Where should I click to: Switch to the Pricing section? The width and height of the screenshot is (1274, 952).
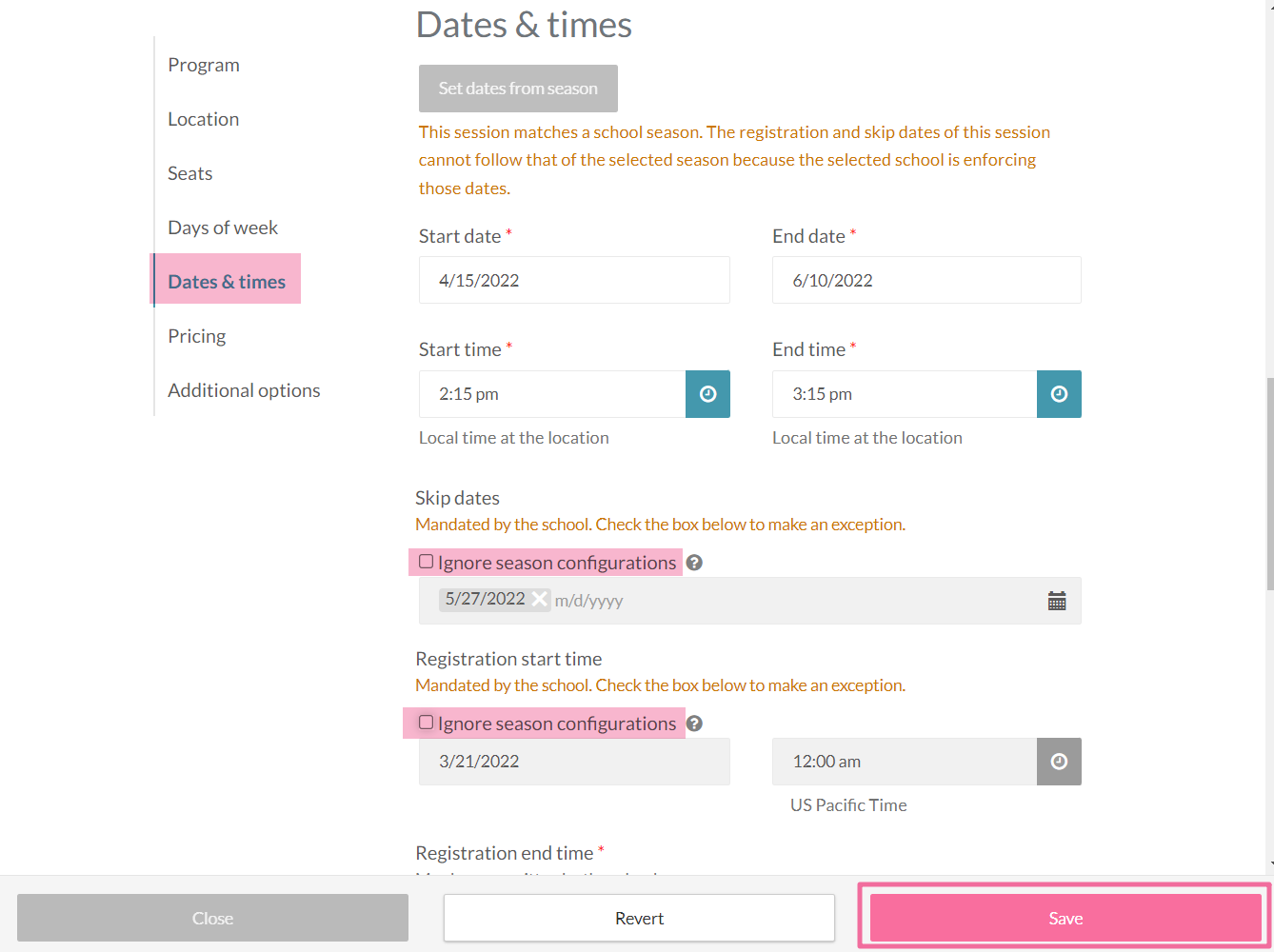coord(197,336)
